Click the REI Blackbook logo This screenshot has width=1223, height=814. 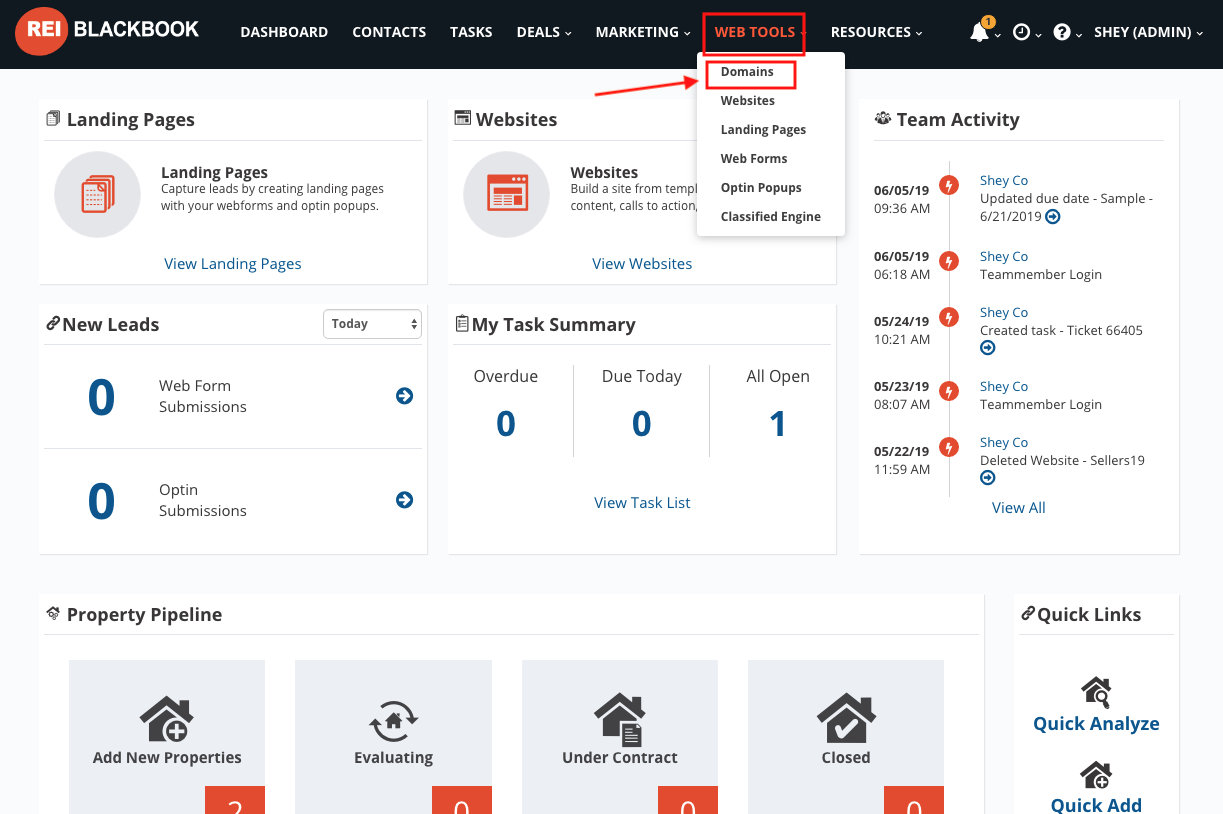(x=108, y=32)
